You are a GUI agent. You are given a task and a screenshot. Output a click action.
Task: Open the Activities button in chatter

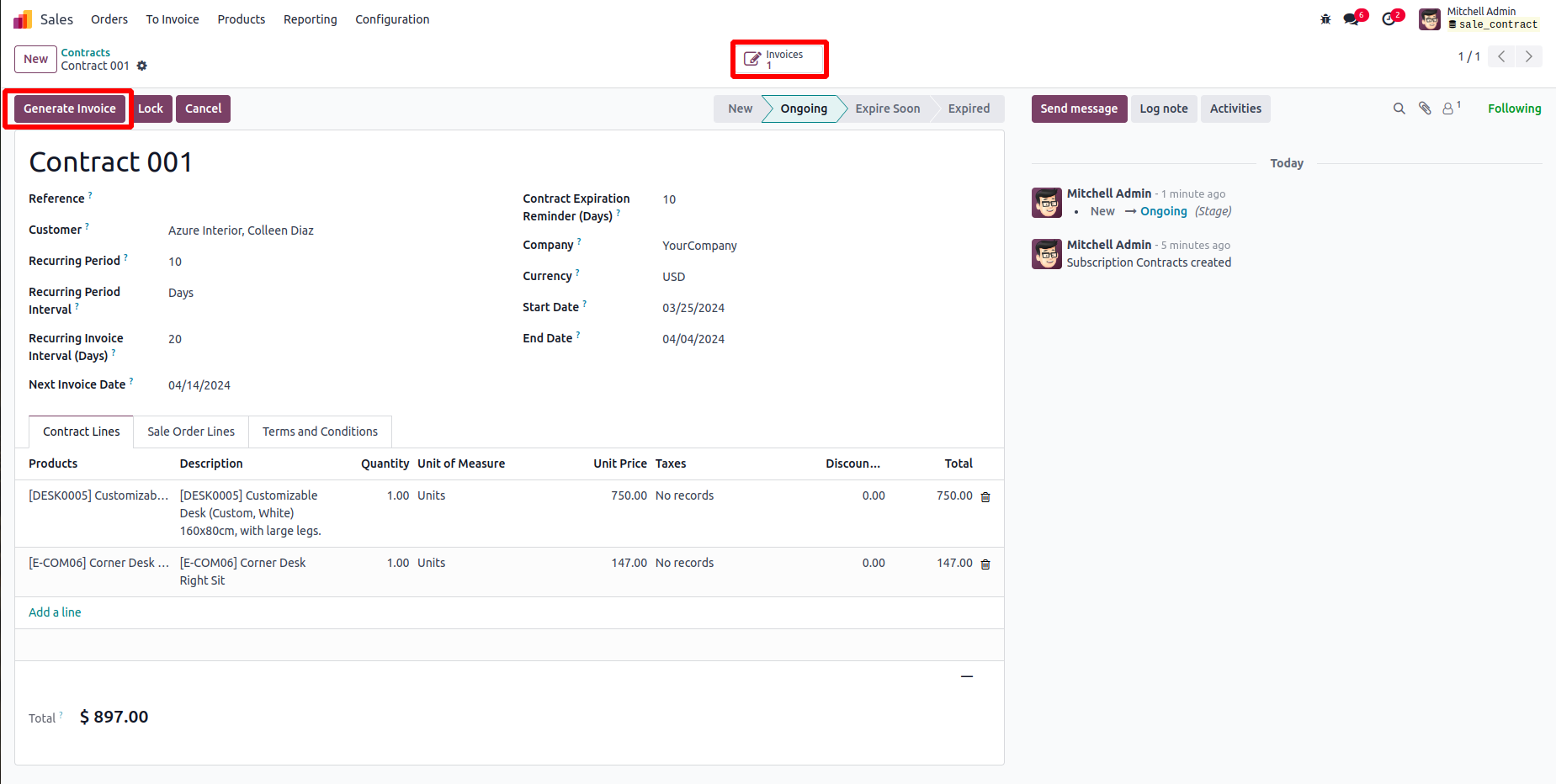click(x=1235, y=109)
